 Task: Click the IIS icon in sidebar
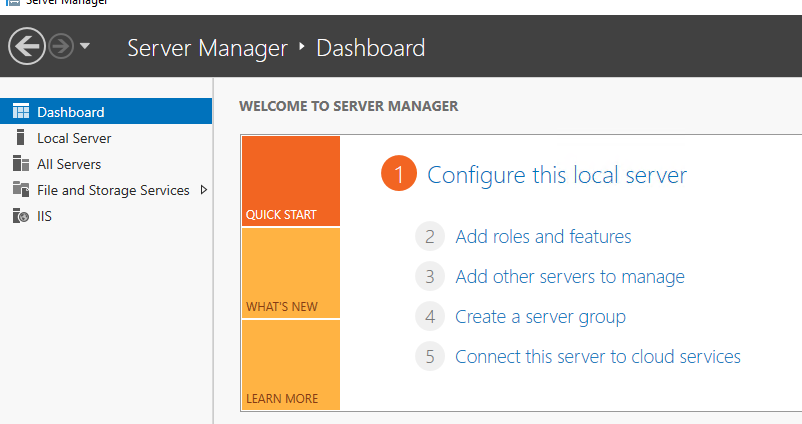[20, 216]
